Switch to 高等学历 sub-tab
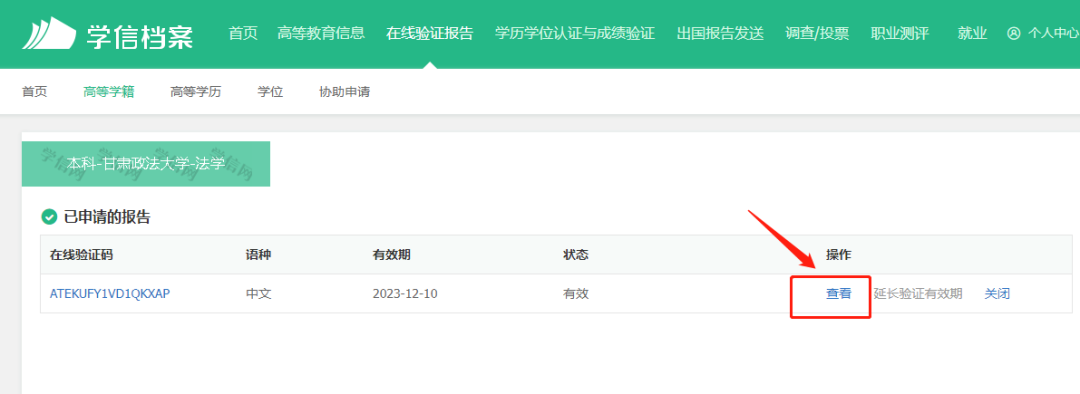1080x394 pixels. point(196,92)
